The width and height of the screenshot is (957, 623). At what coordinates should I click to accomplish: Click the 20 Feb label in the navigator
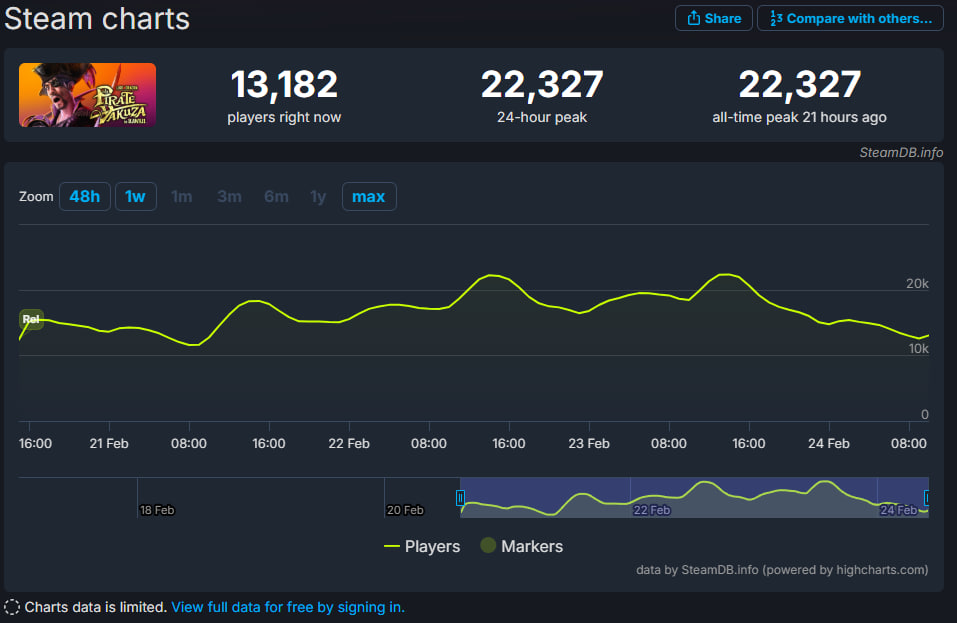tap(405, 510)
